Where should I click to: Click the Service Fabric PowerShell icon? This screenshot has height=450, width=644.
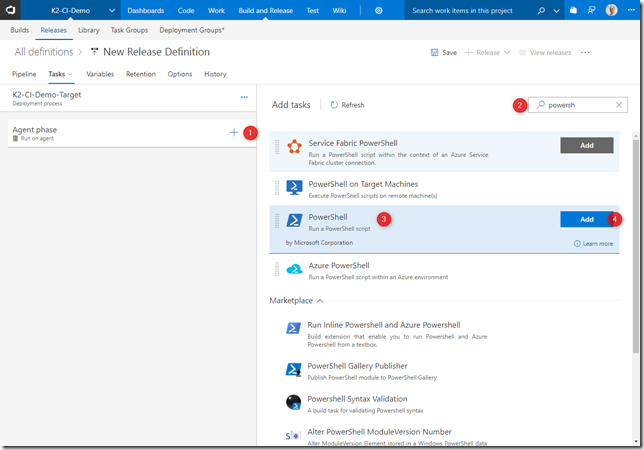(x=294, y=146)
